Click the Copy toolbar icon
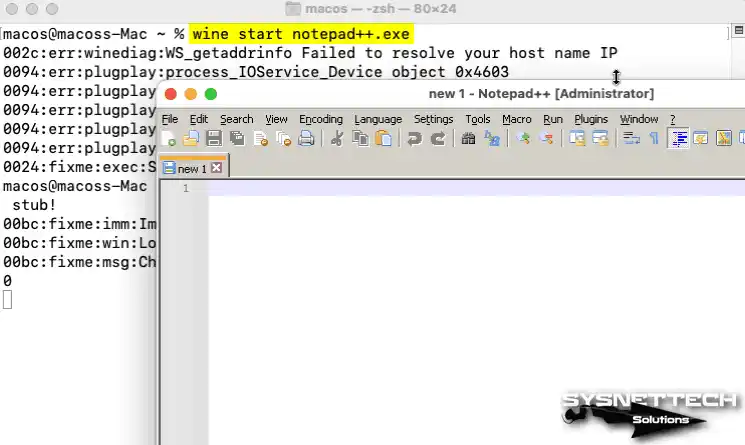Image resolution: width=745 pixels, height=445 pixels. tap(361, 139)
